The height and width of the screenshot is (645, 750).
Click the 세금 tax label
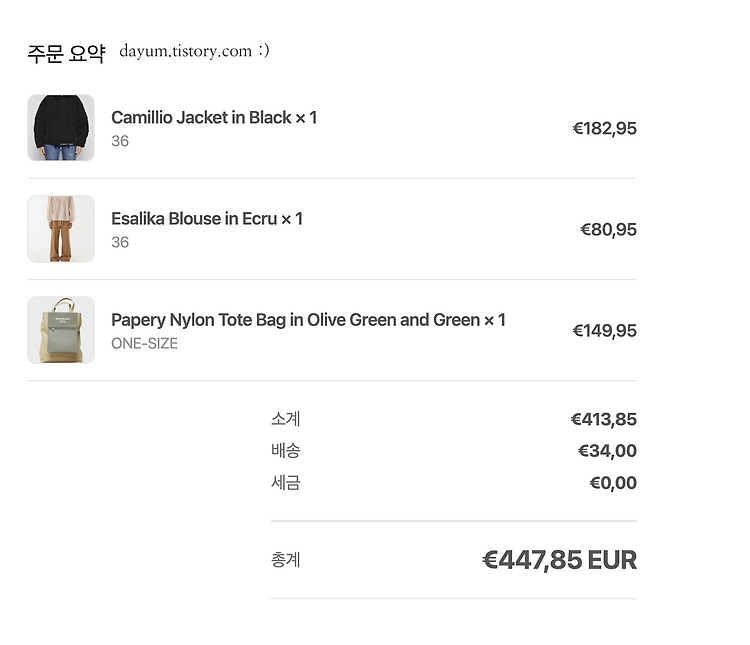(x=286, y=482)
